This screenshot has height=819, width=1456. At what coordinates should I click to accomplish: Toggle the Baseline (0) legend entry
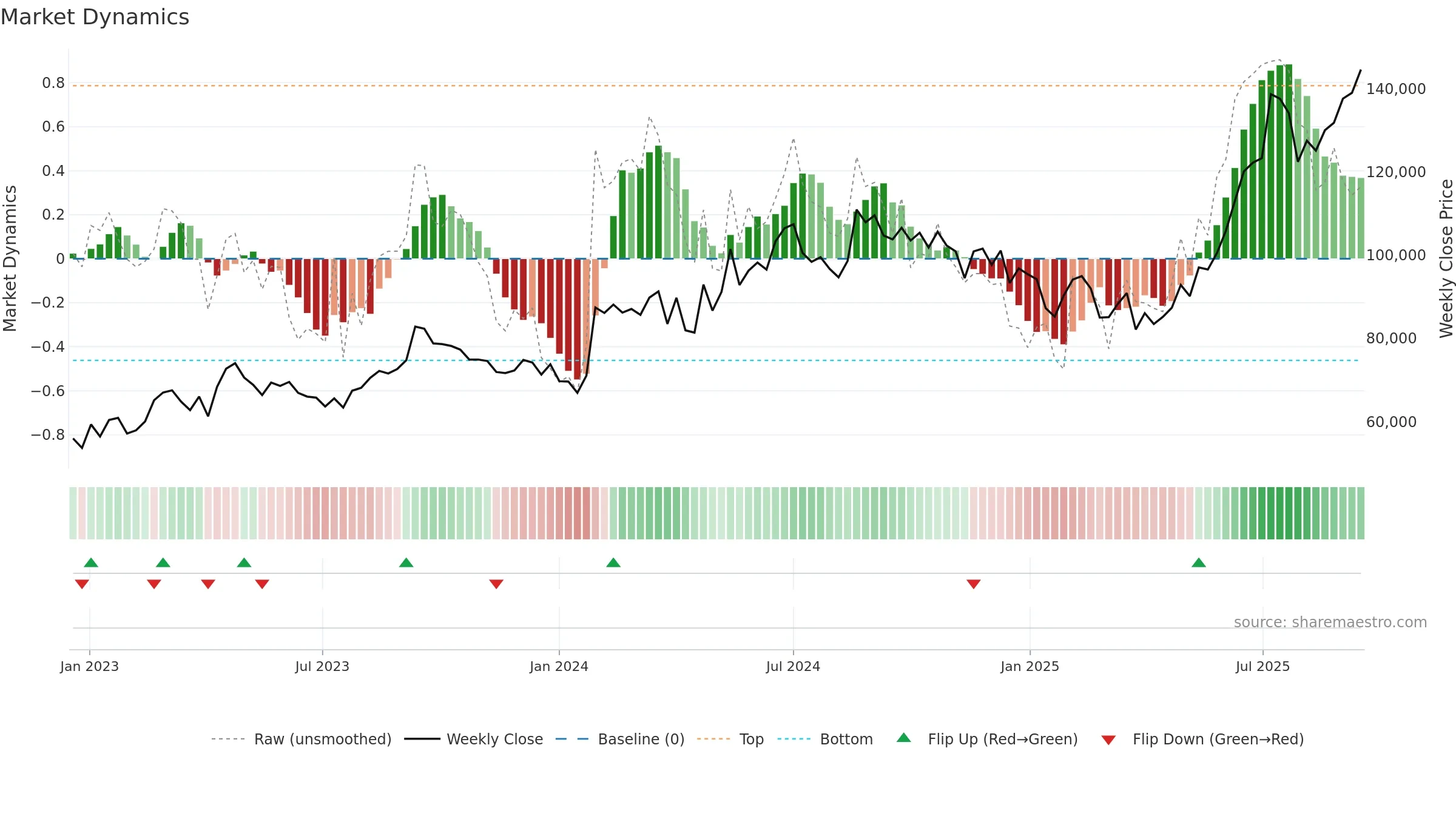pos(641,739)
